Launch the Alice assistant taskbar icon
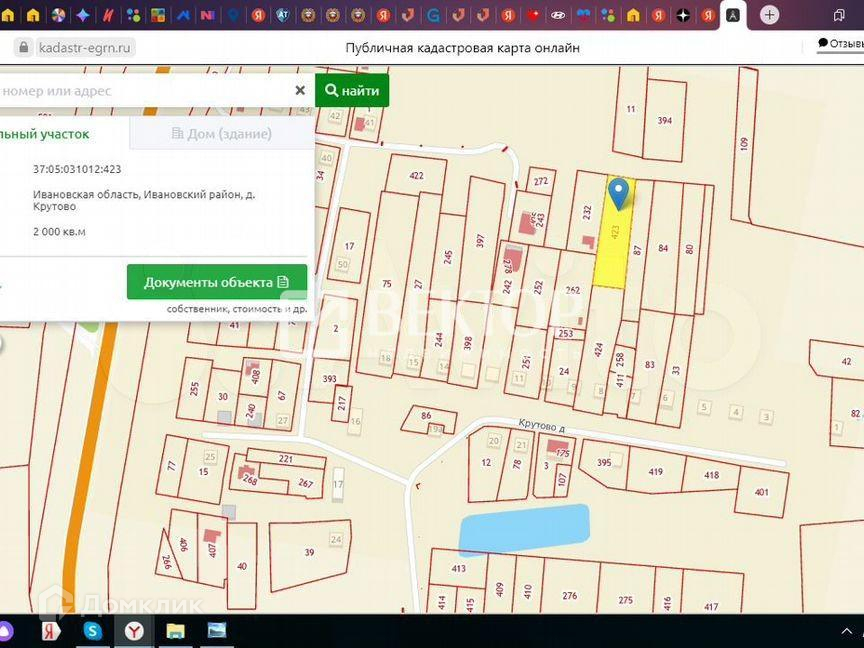Image resolution: width=864 pixels, height=648 pixels. coord(7,630)
